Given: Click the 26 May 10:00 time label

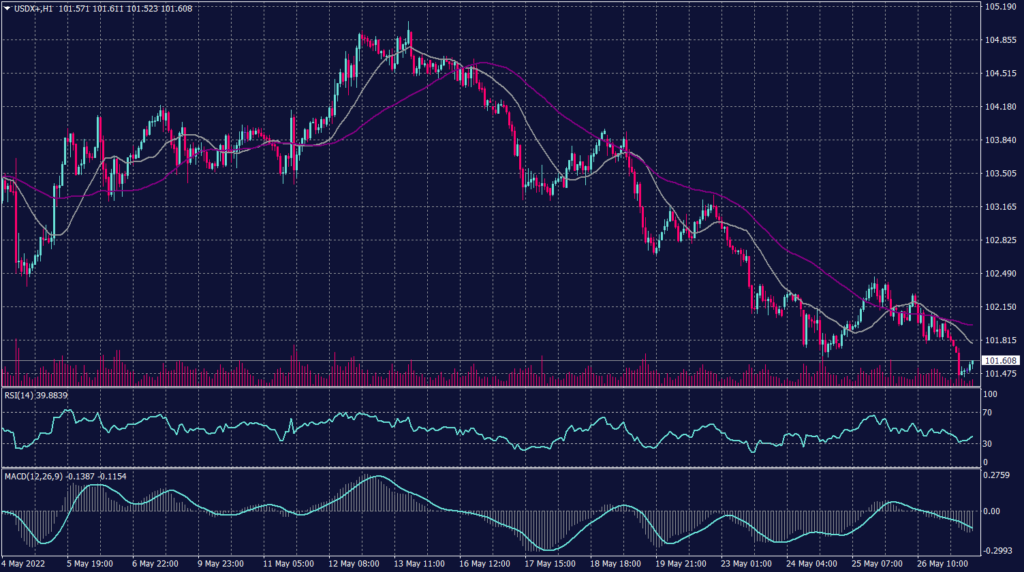Looking at the screenshot, I should [x=945, y=564].
